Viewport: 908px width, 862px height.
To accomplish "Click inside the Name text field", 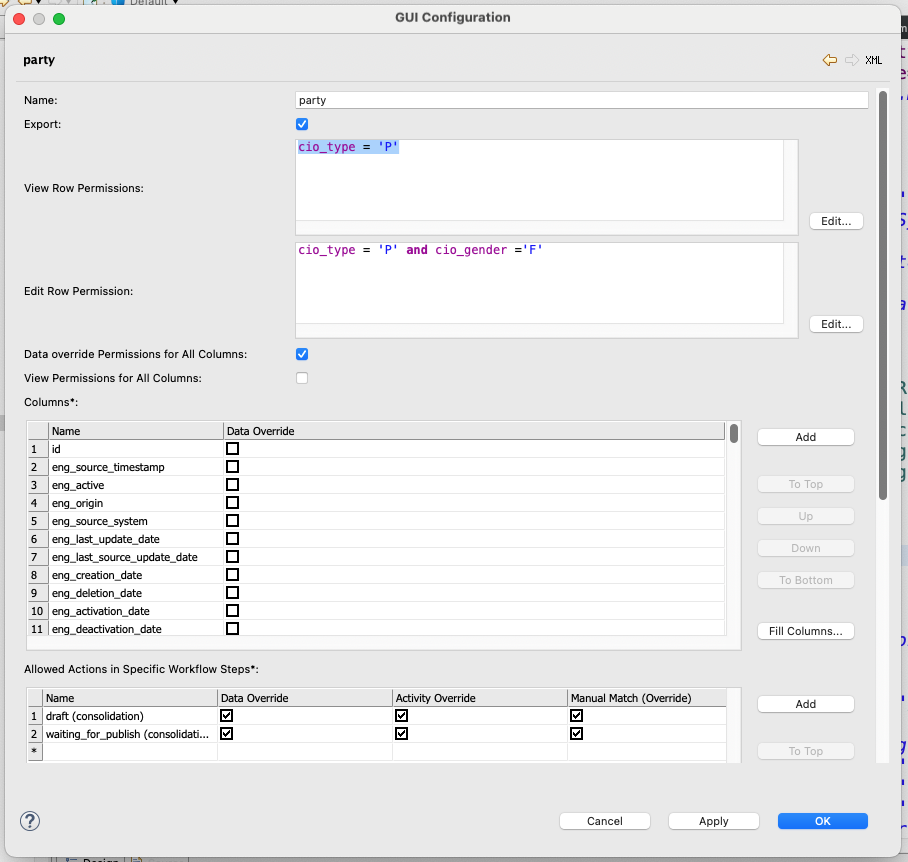I will tap(580, 99).
